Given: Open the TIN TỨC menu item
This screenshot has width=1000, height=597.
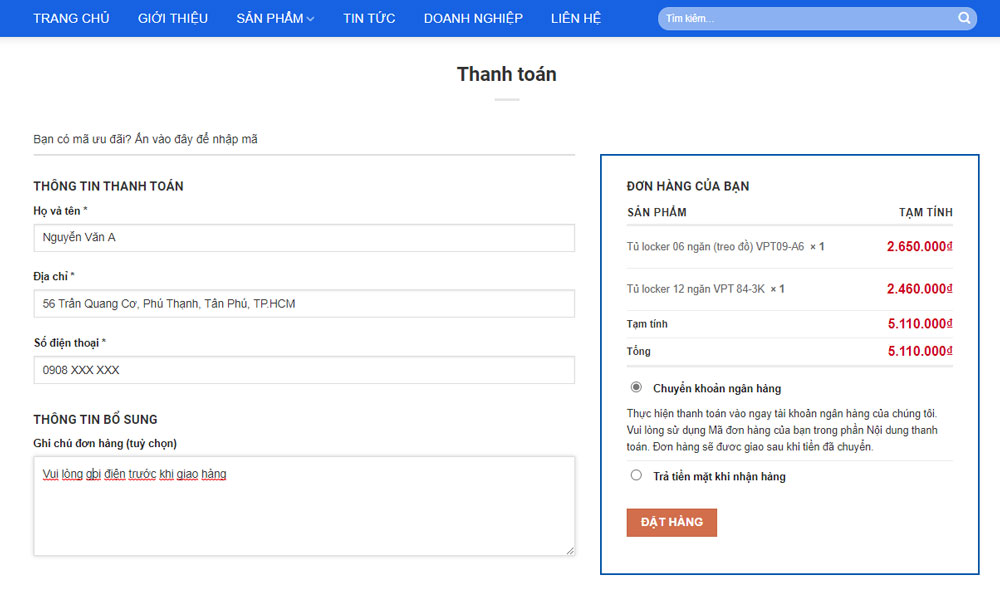Looking at the screenshot, I should coord(369,18).
